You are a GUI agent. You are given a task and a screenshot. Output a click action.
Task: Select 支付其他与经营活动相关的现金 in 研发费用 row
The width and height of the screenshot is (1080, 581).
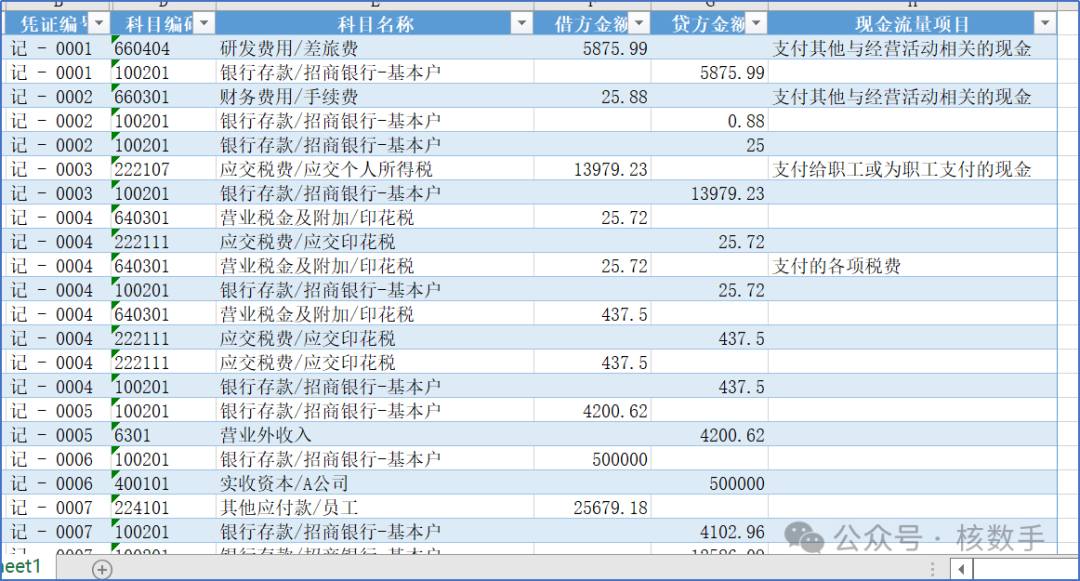point(913,48)
